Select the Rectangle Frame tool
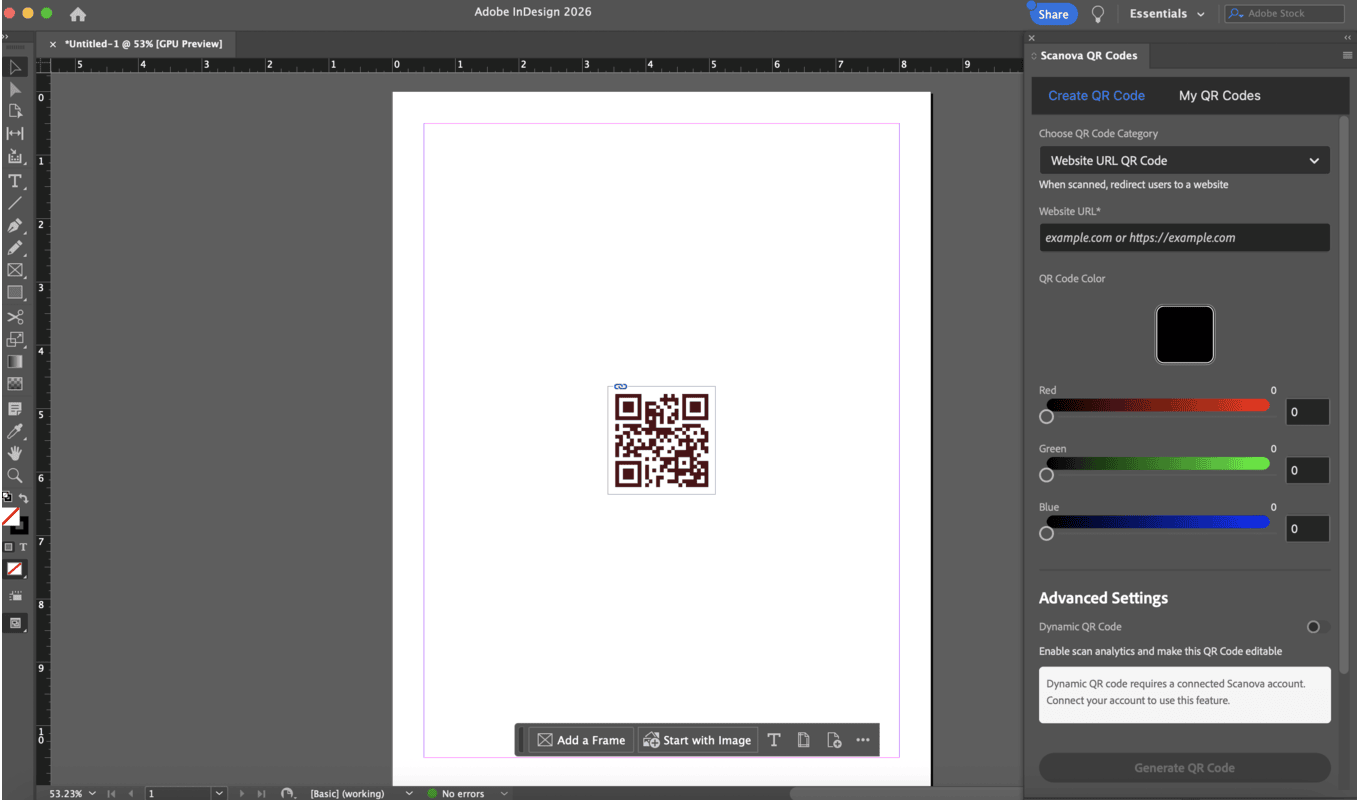Screen dimensions: 1360x800 [15, 270]
